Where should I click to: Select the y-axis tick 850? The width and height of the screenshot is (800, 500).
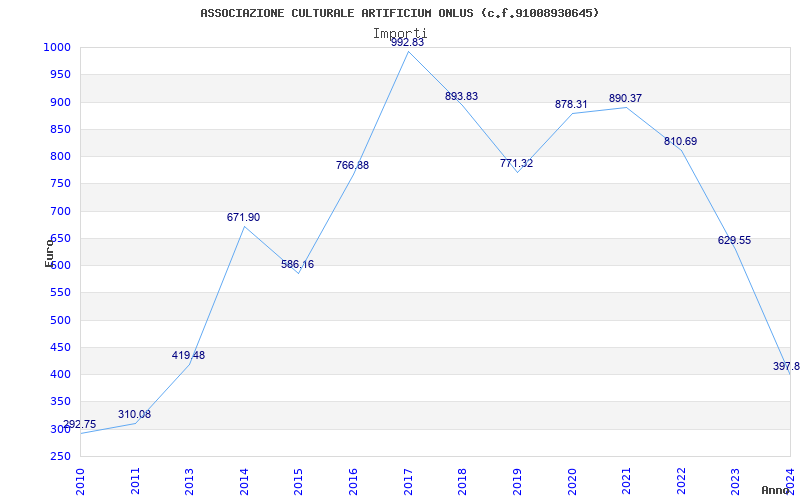click(x=60, y=129)
